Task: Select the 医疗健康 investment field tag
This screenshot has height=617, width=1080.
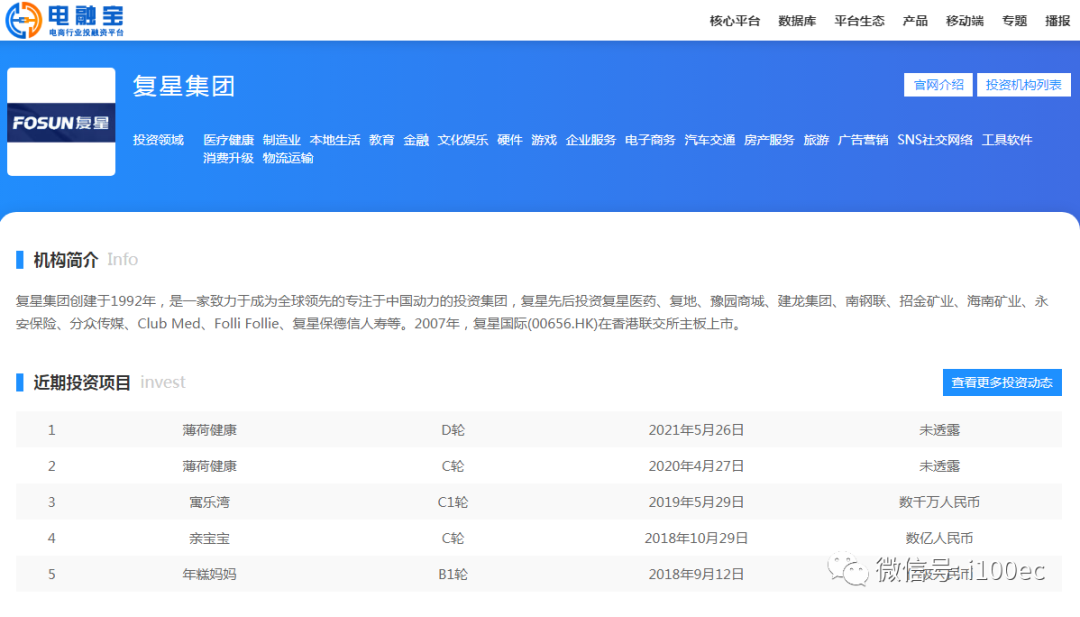Action: click(229, 140)
